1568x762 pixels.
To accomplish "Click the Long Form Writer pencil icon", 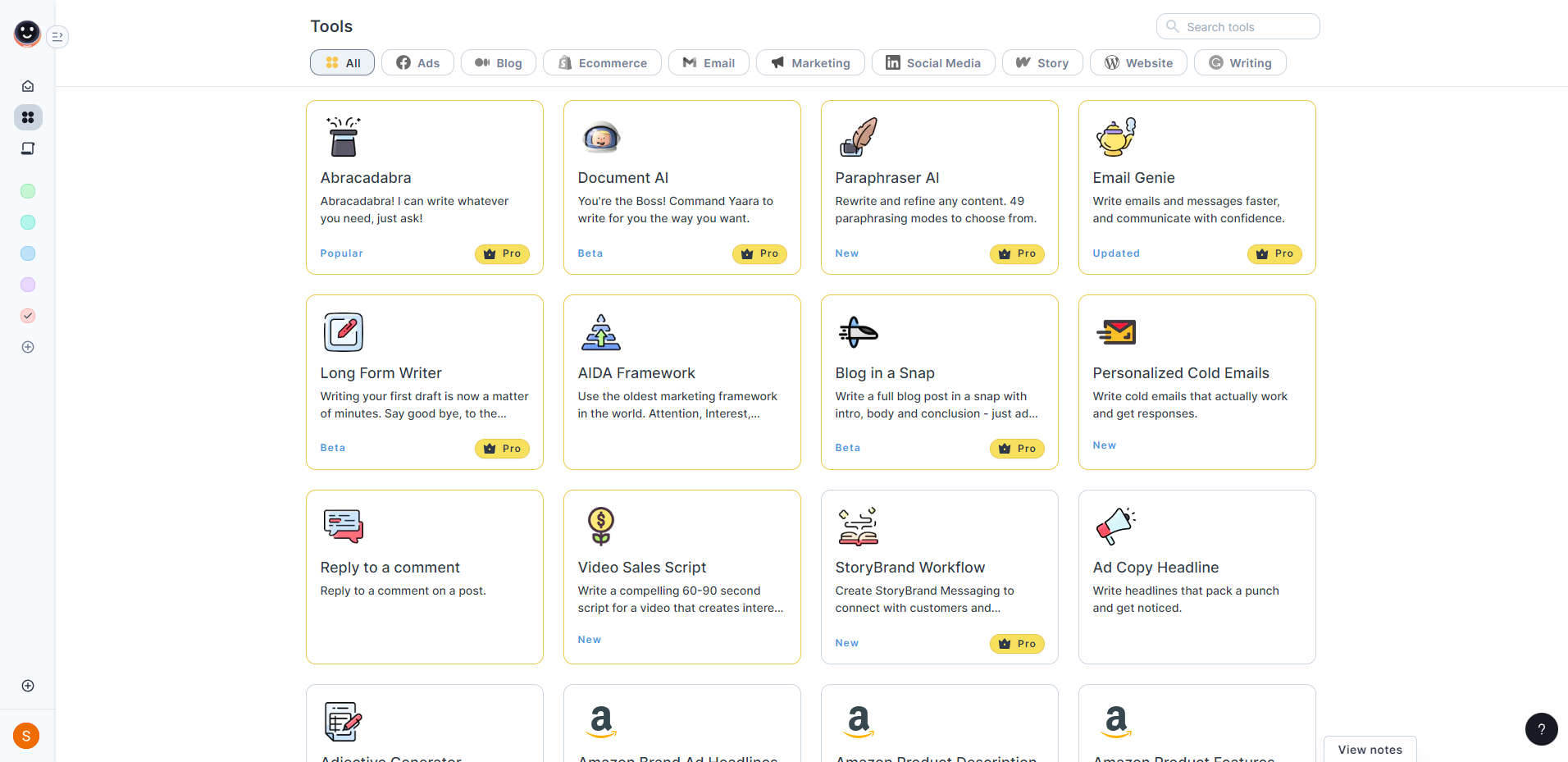I will [x=344, y=332].
